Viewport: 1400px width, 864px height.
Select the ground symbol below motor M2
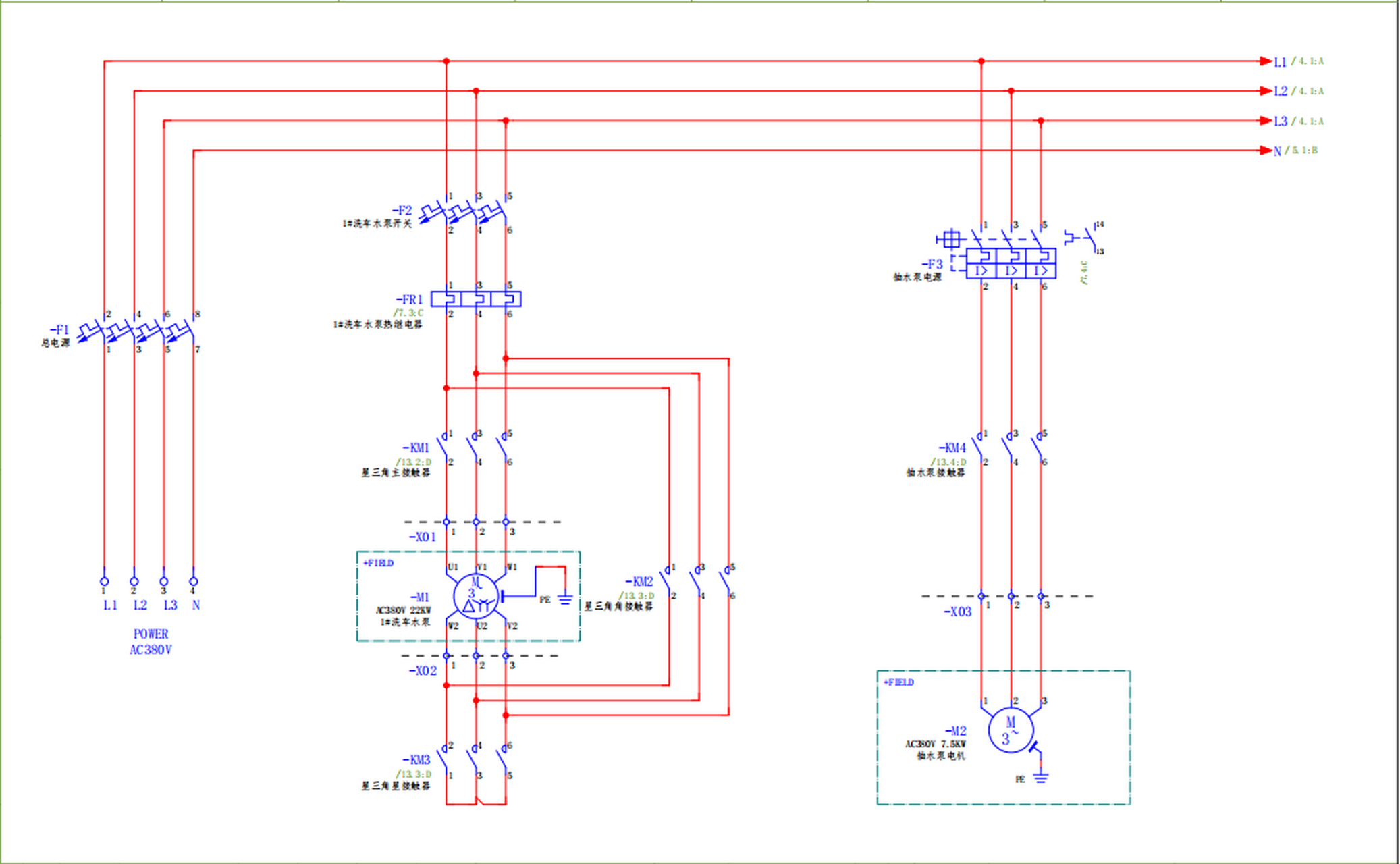pos(1041,777)
